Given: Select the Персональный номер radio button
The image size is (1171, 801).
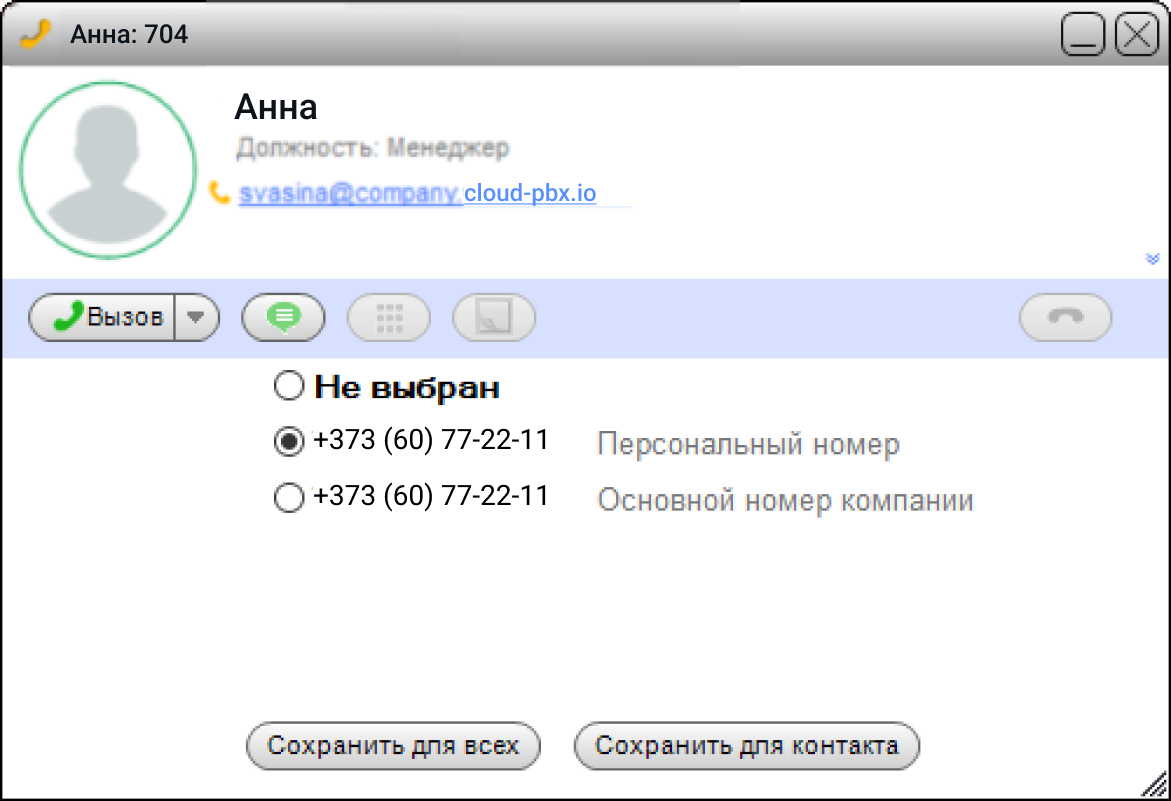Looking at the screenshot, I should pyautogui.click(x=289, y=442).
